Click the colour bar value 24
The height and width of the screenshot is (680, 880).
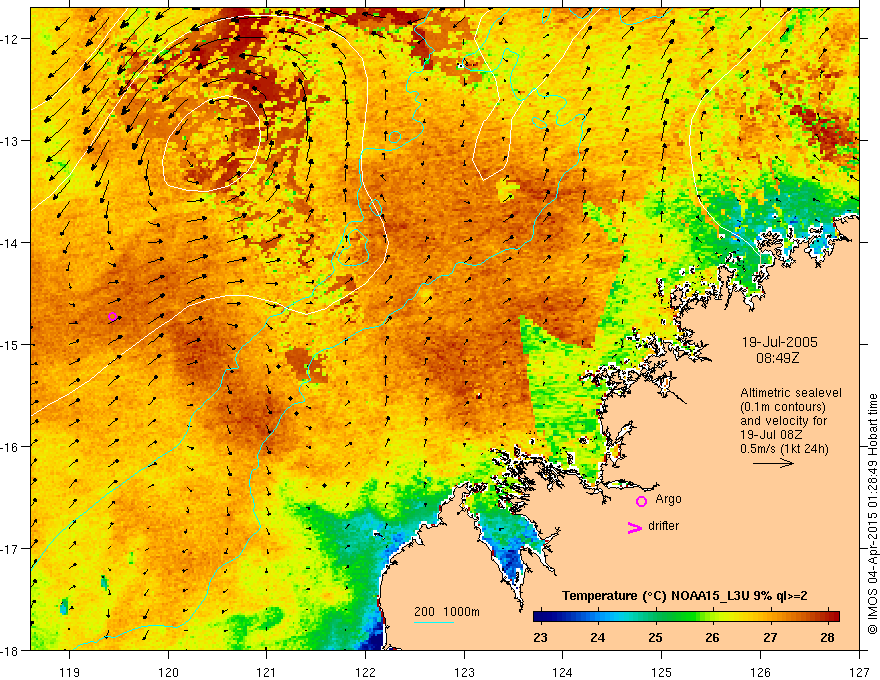[598, 638]
